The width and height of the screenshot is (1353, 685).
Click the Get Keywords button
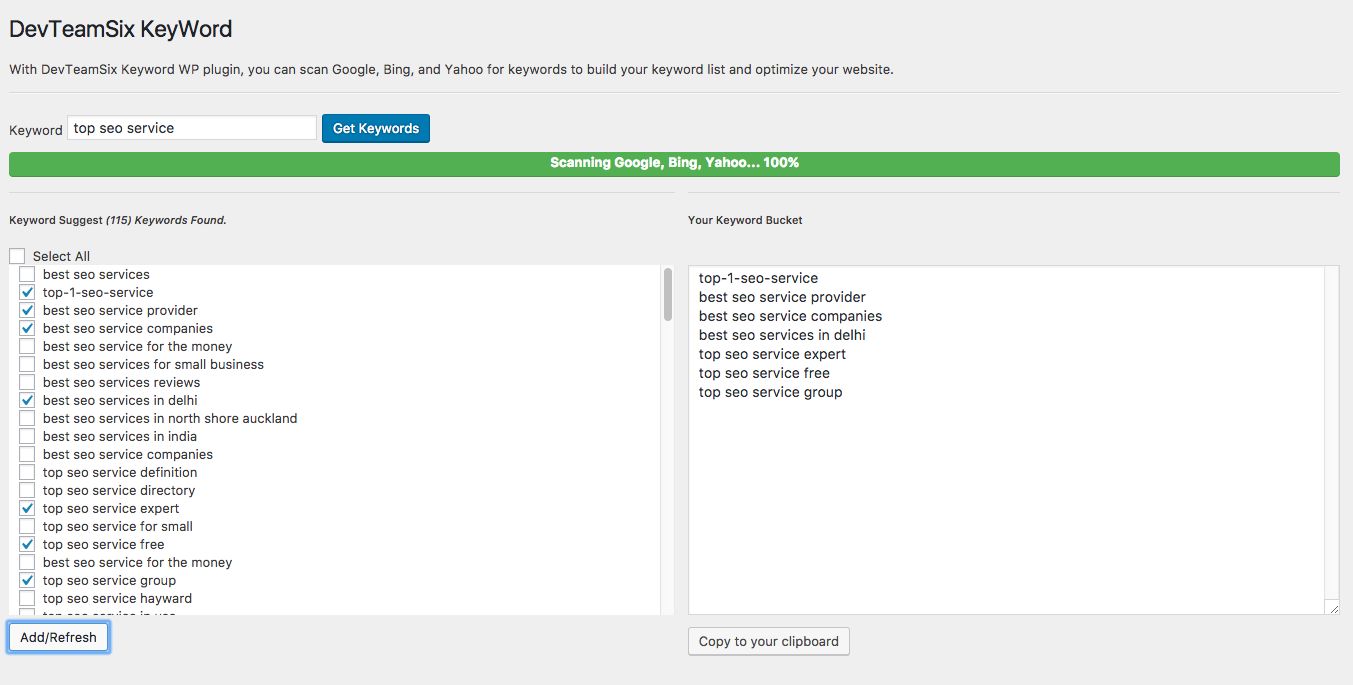(375, 128)
